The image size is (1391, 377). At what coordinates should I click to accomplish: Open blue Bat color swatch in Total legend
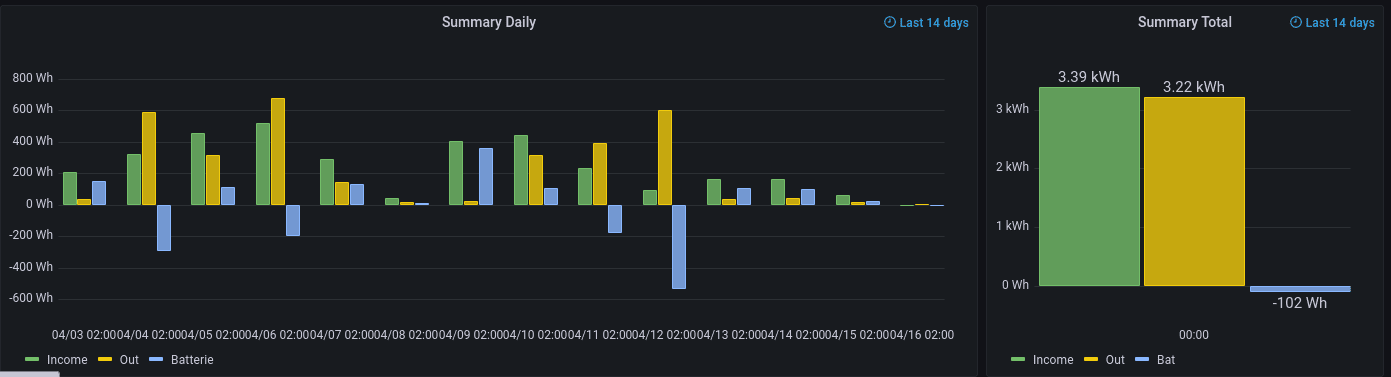1142,359
